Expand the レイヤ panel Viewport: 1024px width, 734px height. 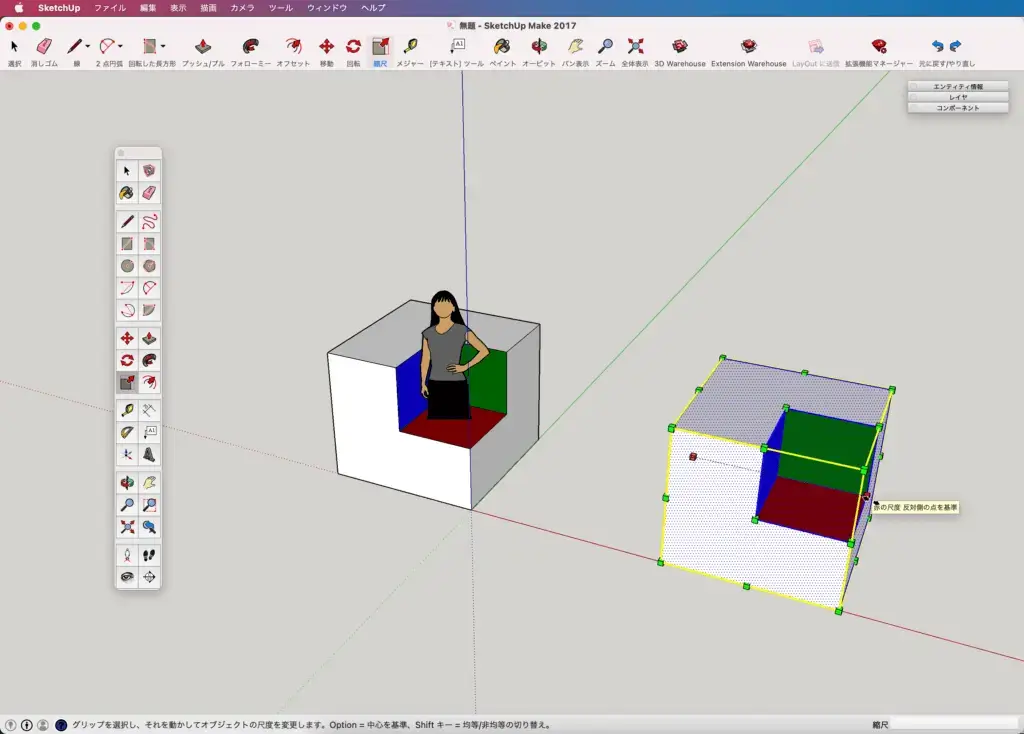(958, 97)
